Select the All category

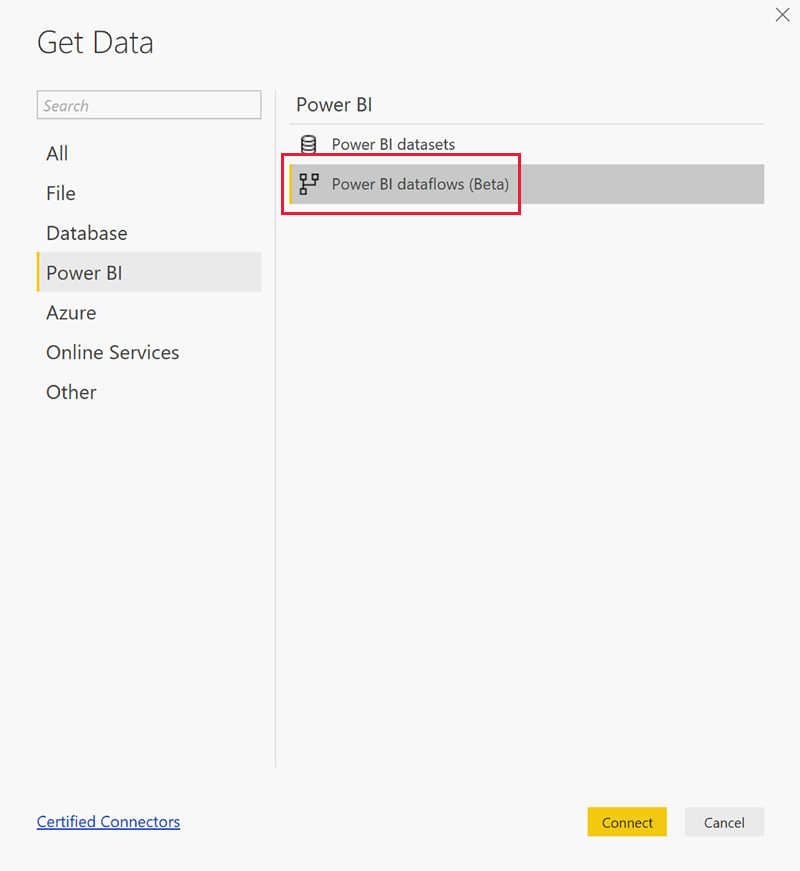149,153
